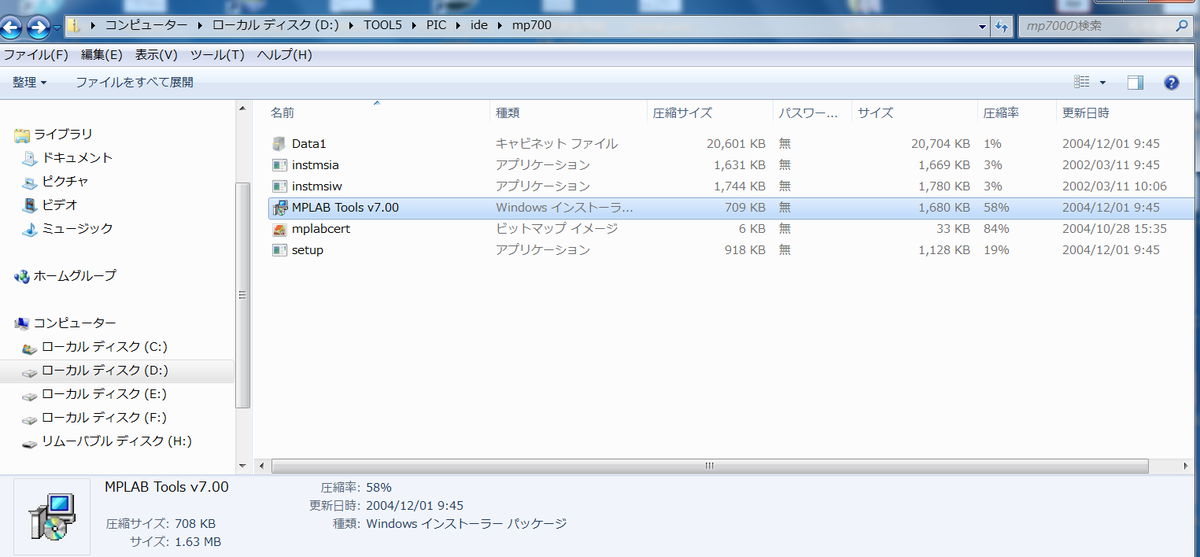
Task: Click the change view icon
Action: [x=1082, y=82]
